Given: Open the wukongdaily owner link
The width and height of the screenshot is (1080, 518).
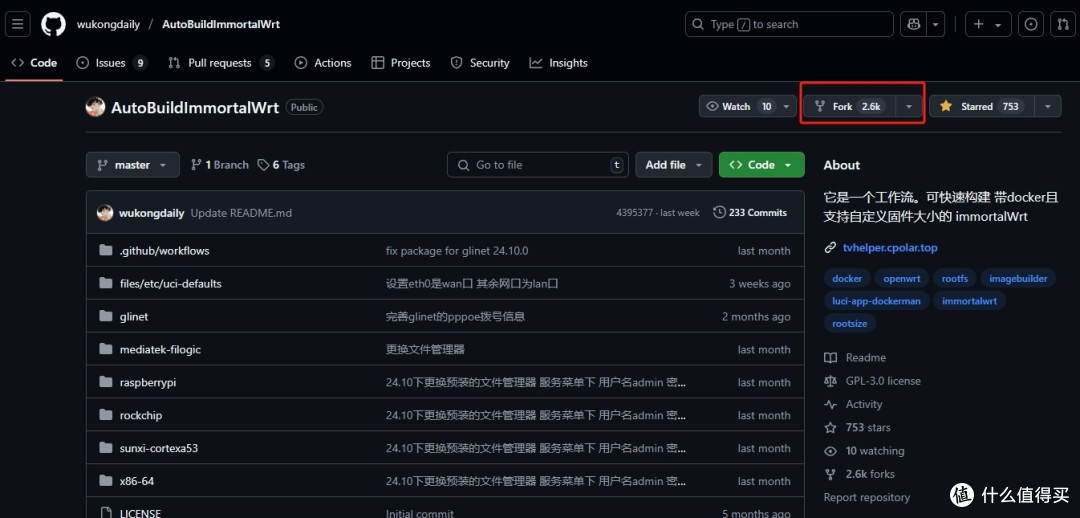Looking at the screenshot, I should [x=108, y=24].
